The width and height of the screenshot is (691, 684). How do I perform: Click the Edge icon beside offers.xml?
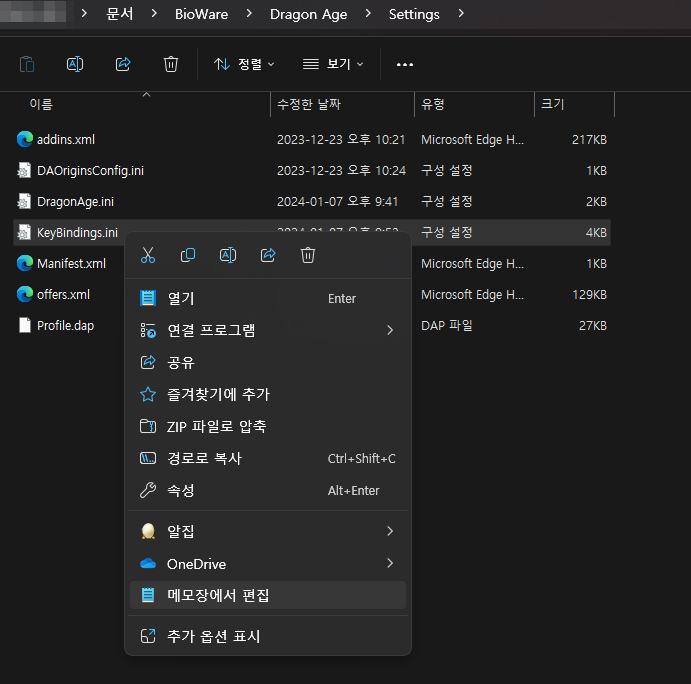(25, 294)
